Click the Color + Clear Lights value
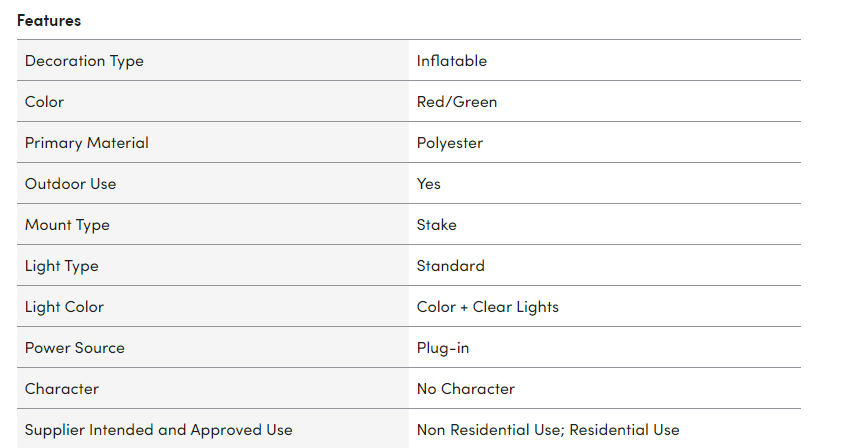This screenshot has height=448, width=850. 487,307
